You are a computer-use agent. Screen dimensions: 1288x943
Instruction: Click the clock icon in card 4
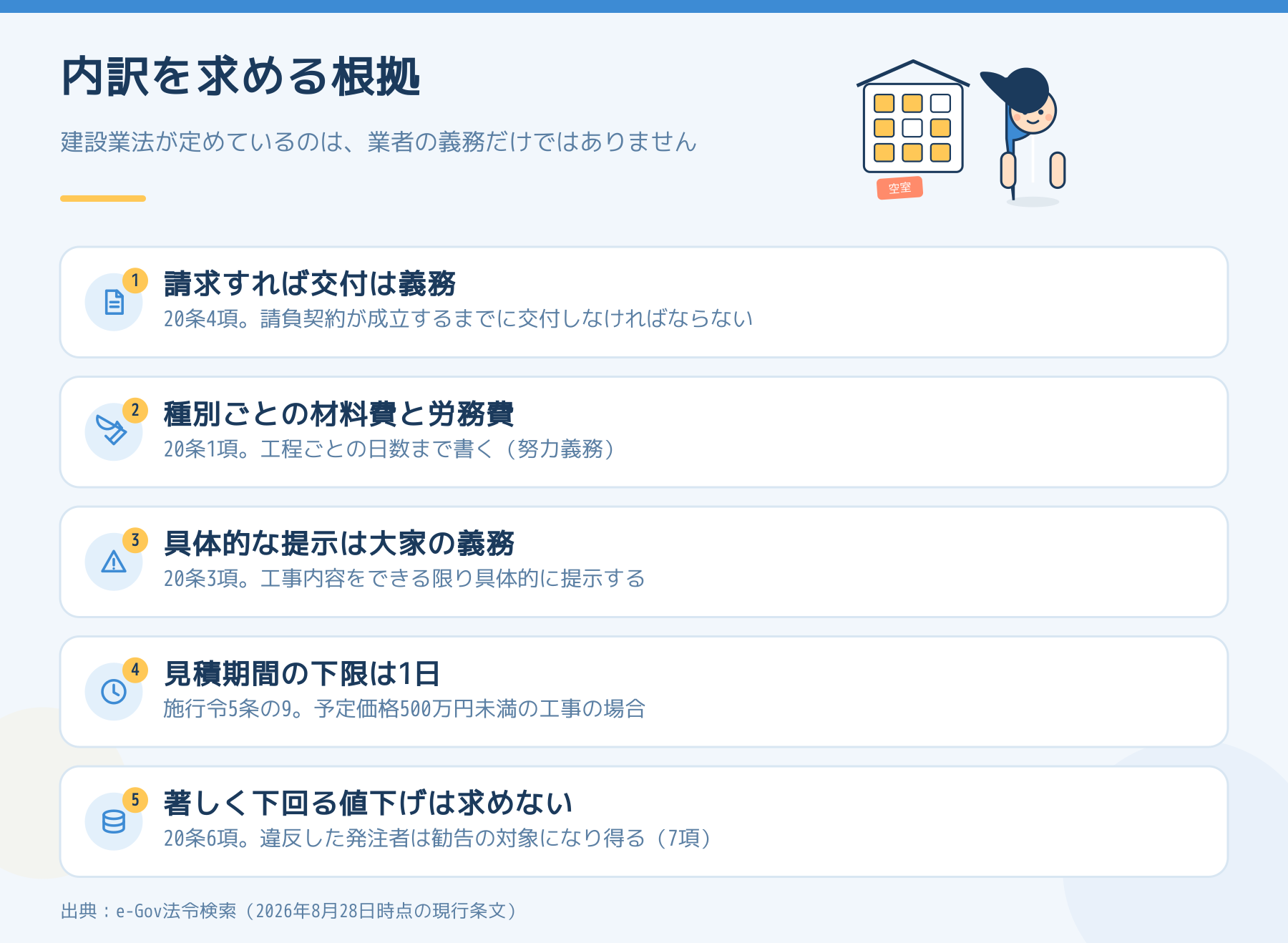114,692
